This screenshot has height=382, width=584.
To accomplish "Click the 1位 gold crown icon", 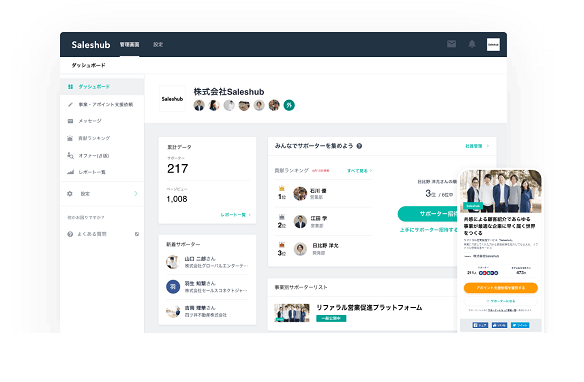I will (282, 188).
